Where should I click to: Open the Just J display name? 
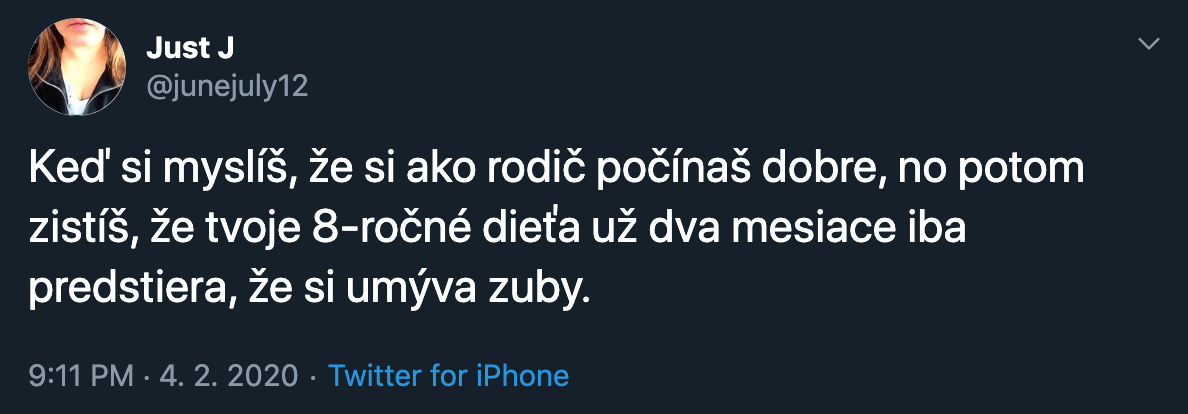coord(190,47)
